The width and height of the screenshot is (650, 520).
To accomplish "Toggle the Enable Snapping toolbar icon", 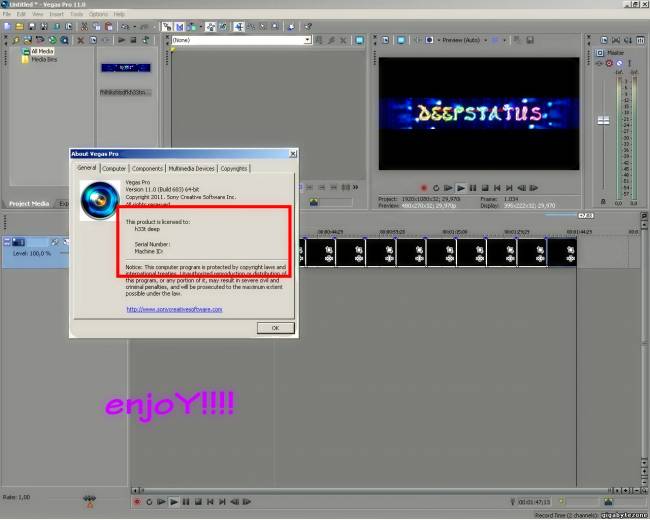I will [167, 27].
